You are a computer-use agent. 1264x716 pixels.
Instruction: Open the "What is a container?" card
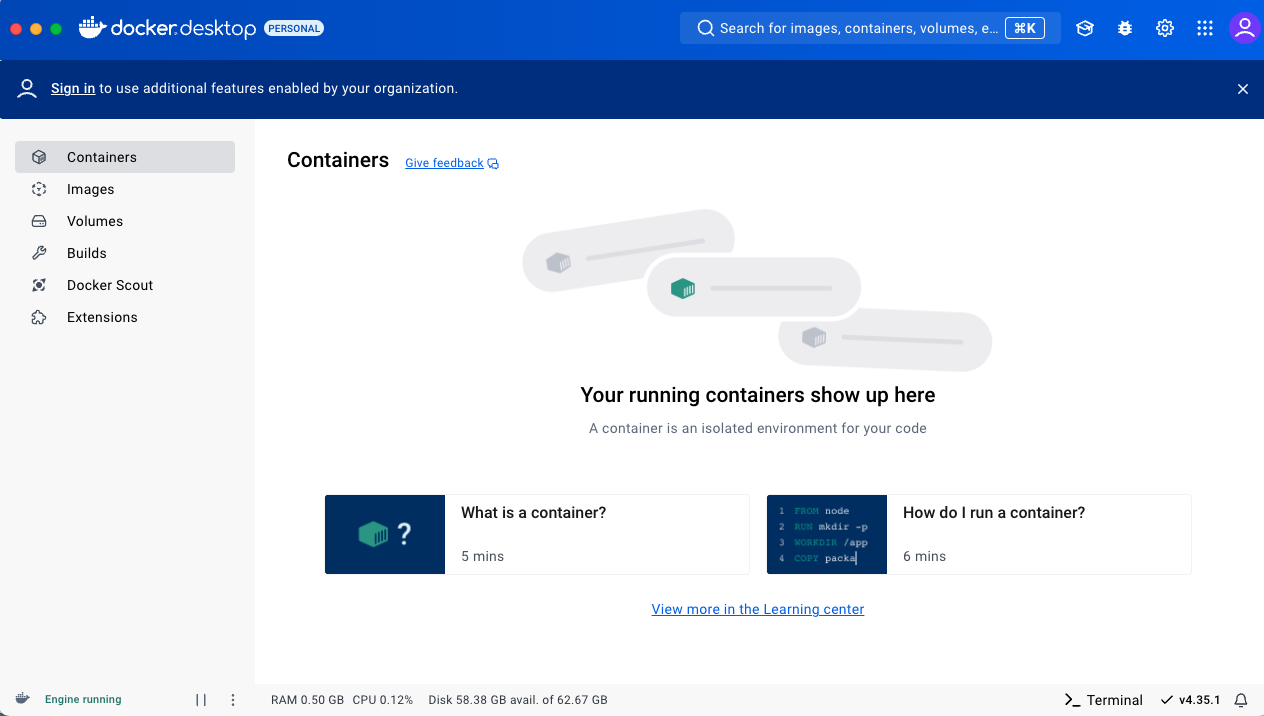point(537,534)
